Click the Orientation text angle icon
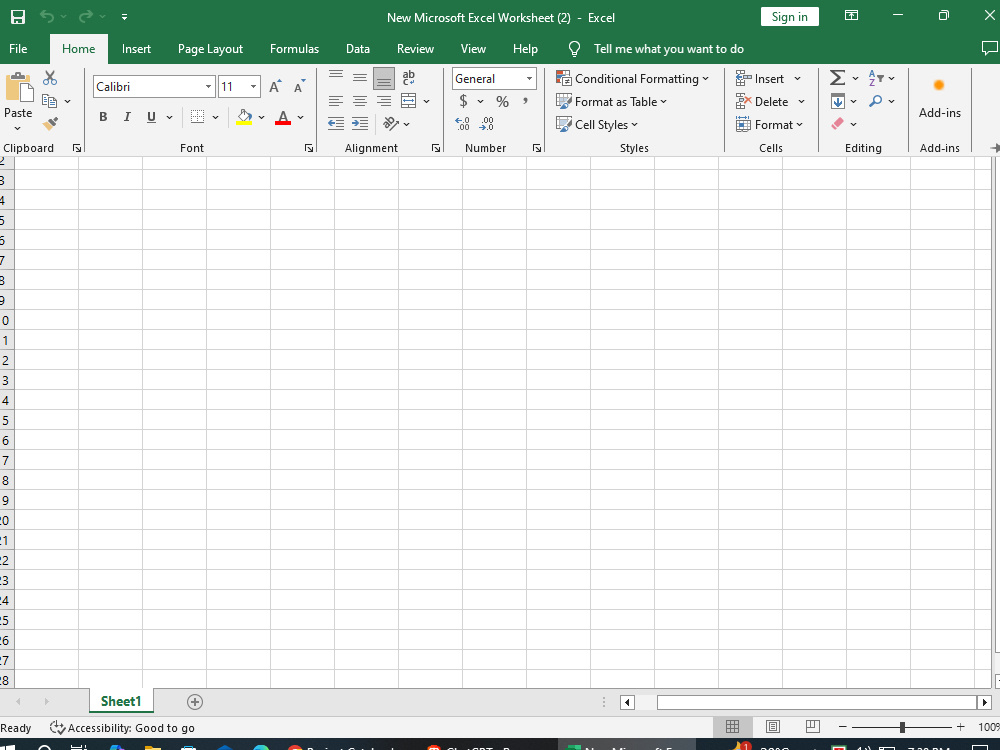 (391, 124)
